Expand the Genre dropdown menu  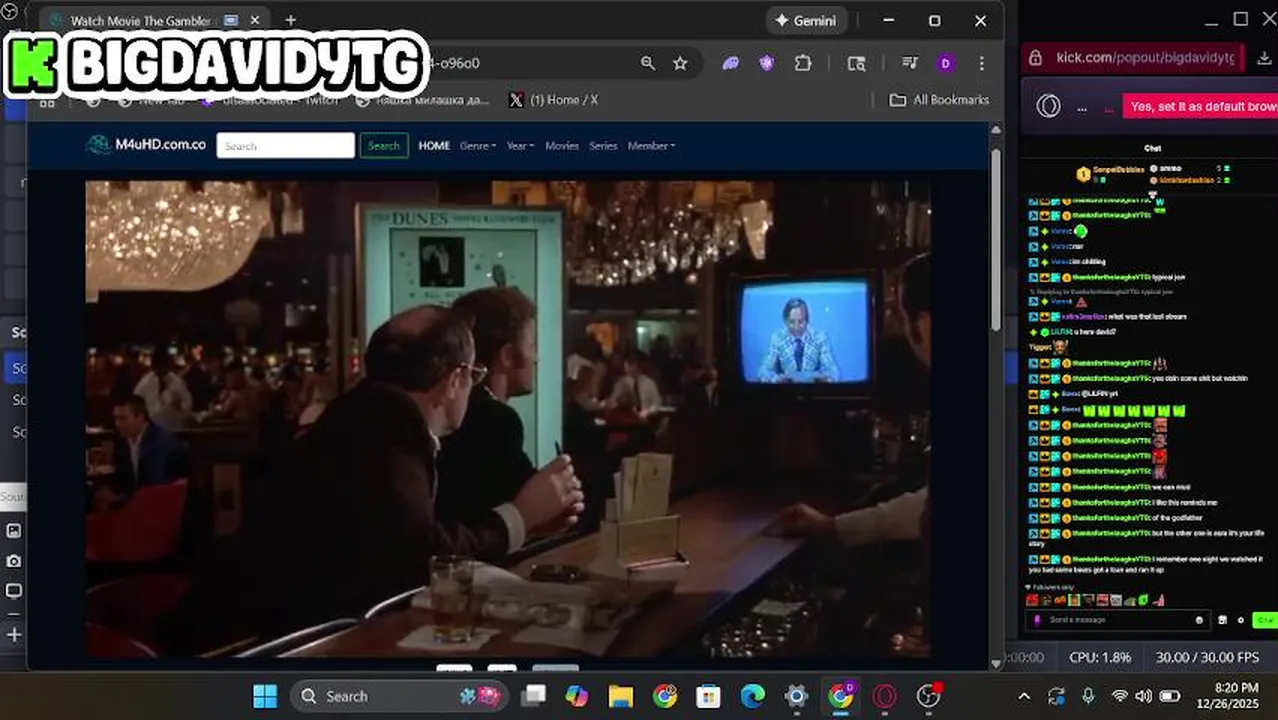(x=478, y=146)
